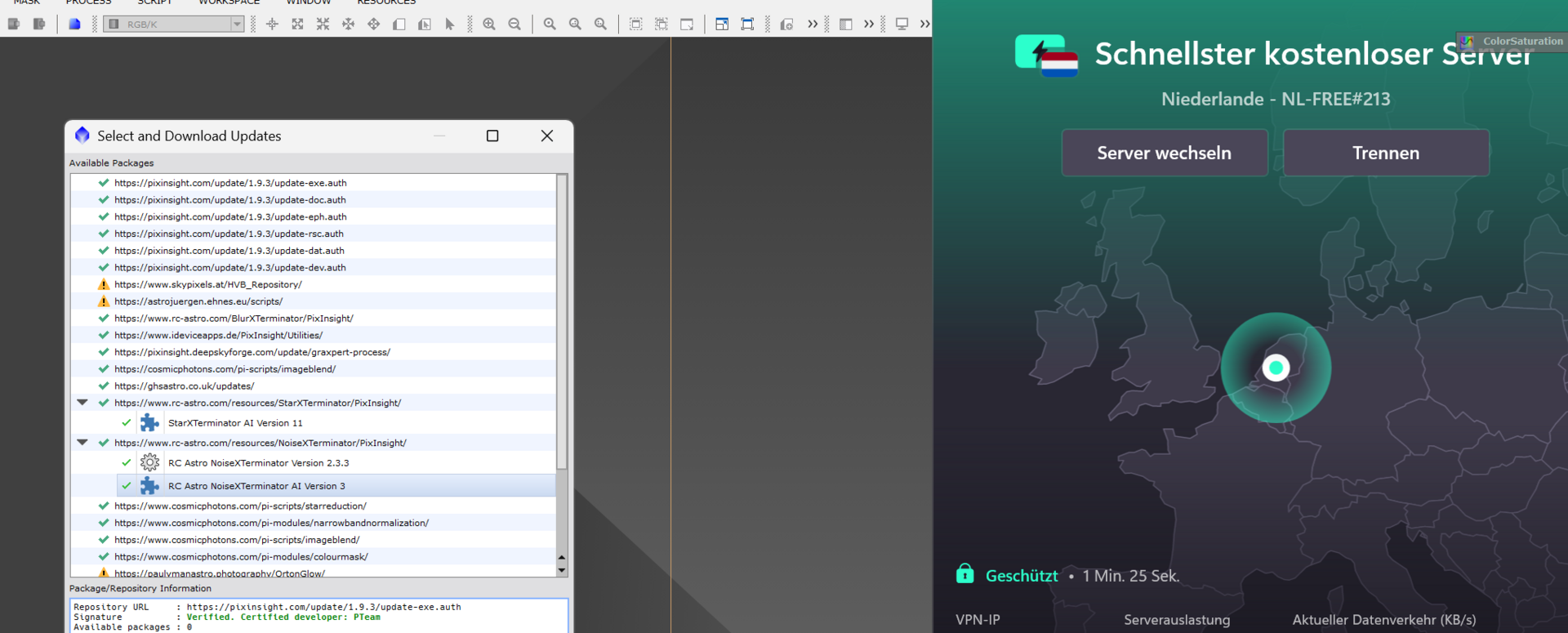1568x633 pixels.
Task: Select the update-dat.auth row
Action: click(313, 251)
